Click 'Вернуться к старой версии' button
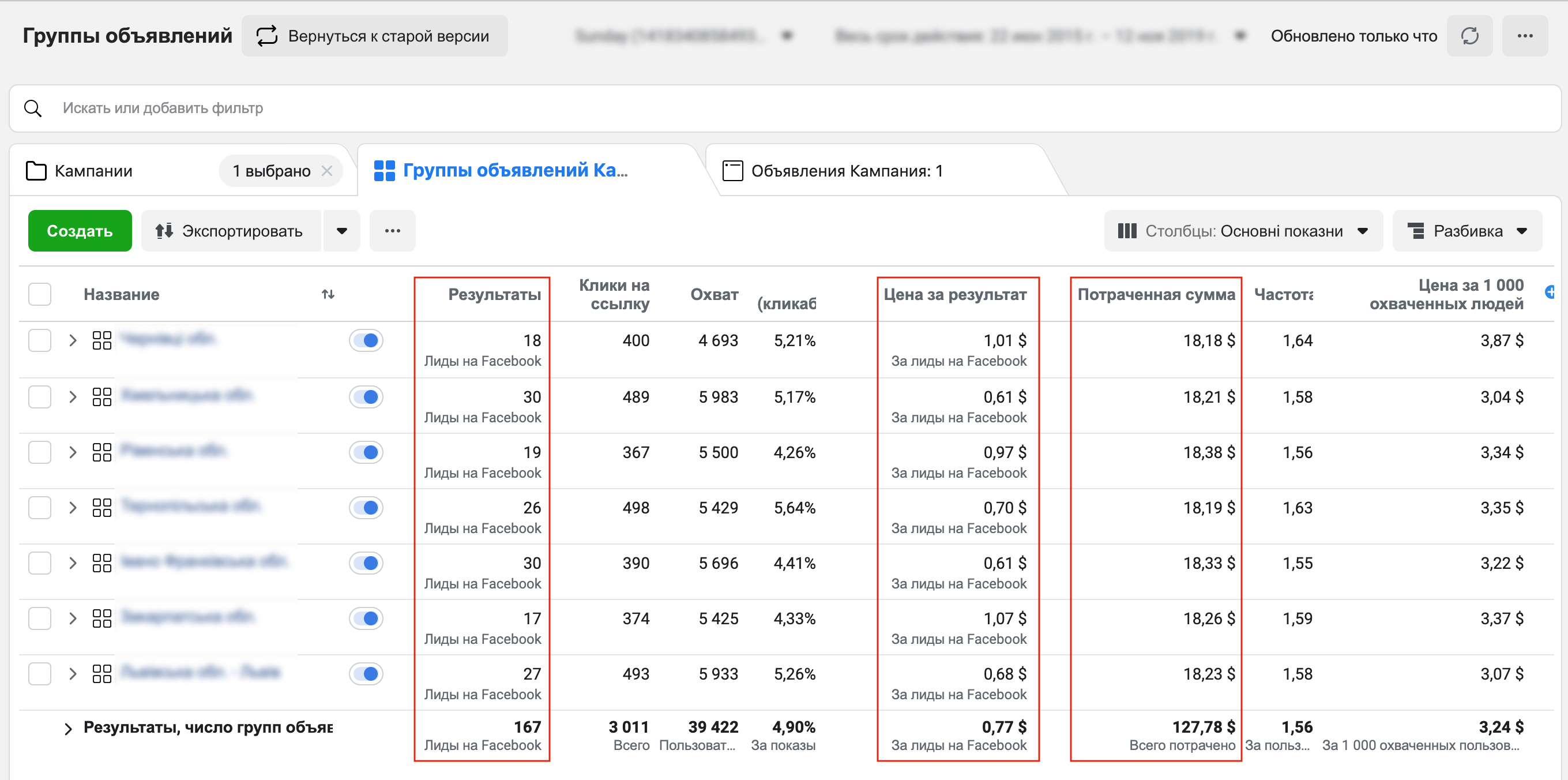 [x=374, y=36]
